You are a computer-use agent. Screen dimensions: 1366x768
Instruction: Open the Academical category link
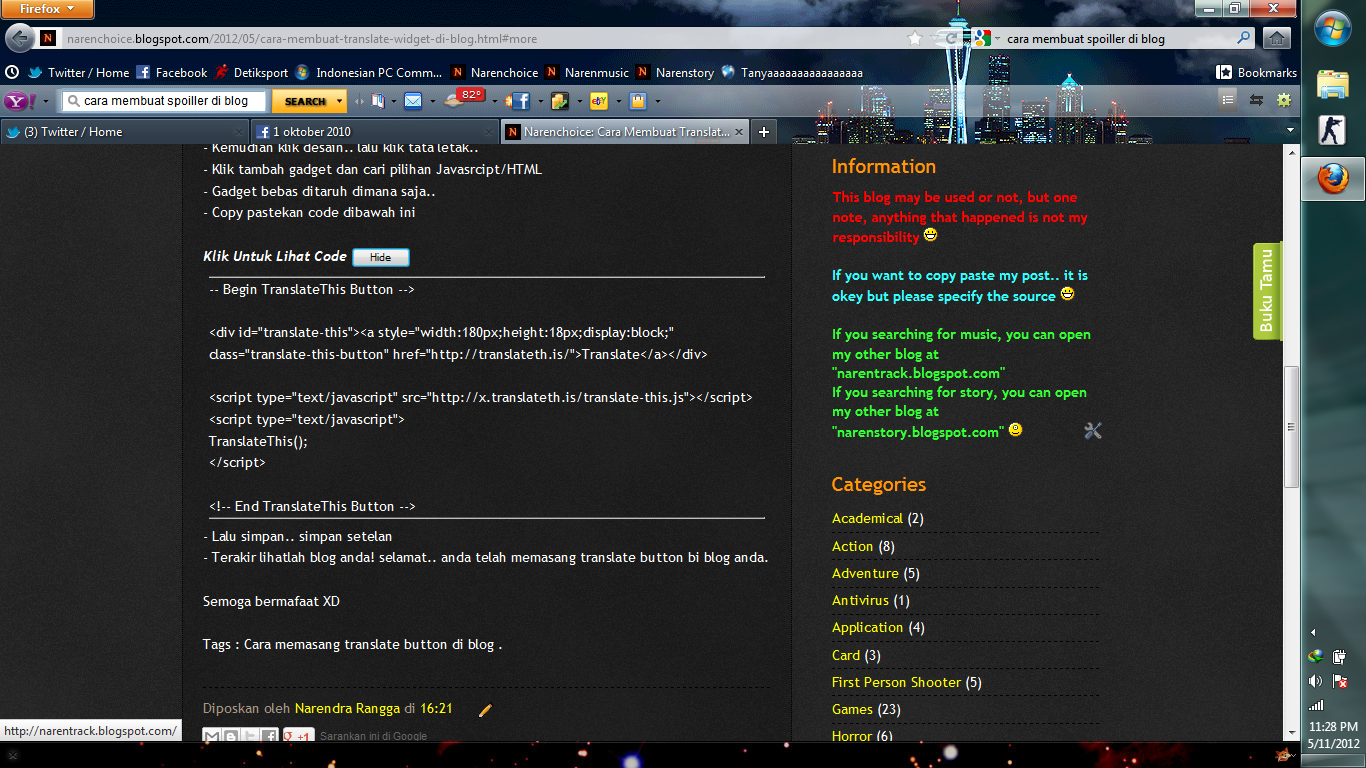point(867,518)
